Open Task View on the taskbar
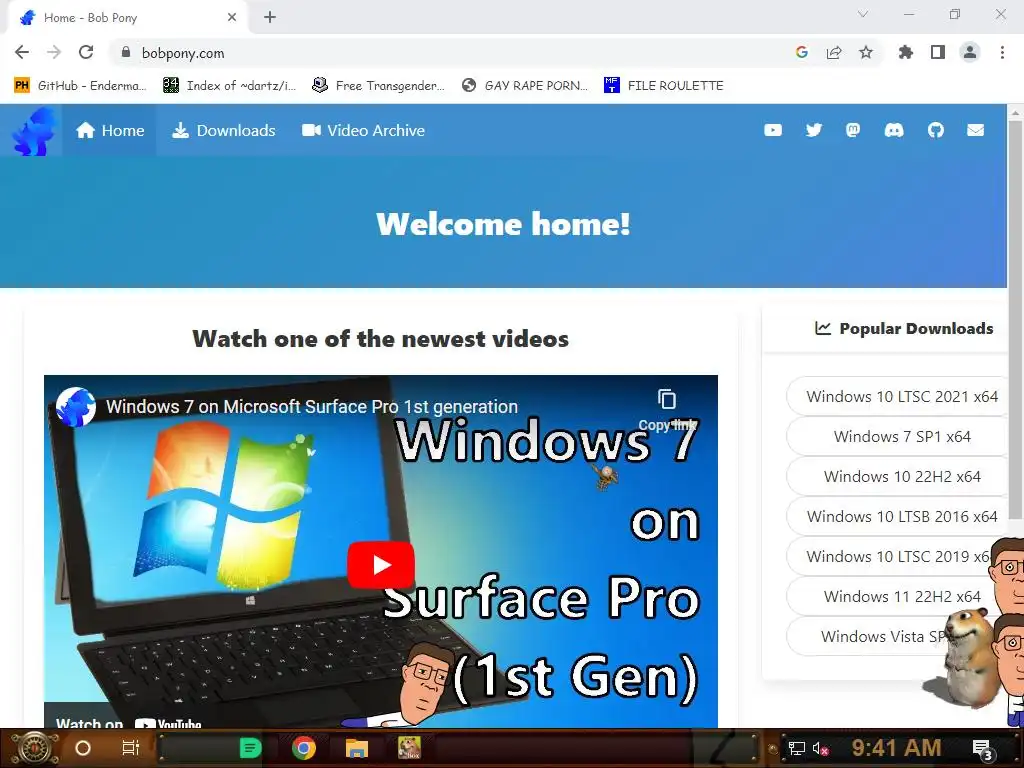This screenshot has width=1024, height=768. pyautogui.click(x=131, y=748)
